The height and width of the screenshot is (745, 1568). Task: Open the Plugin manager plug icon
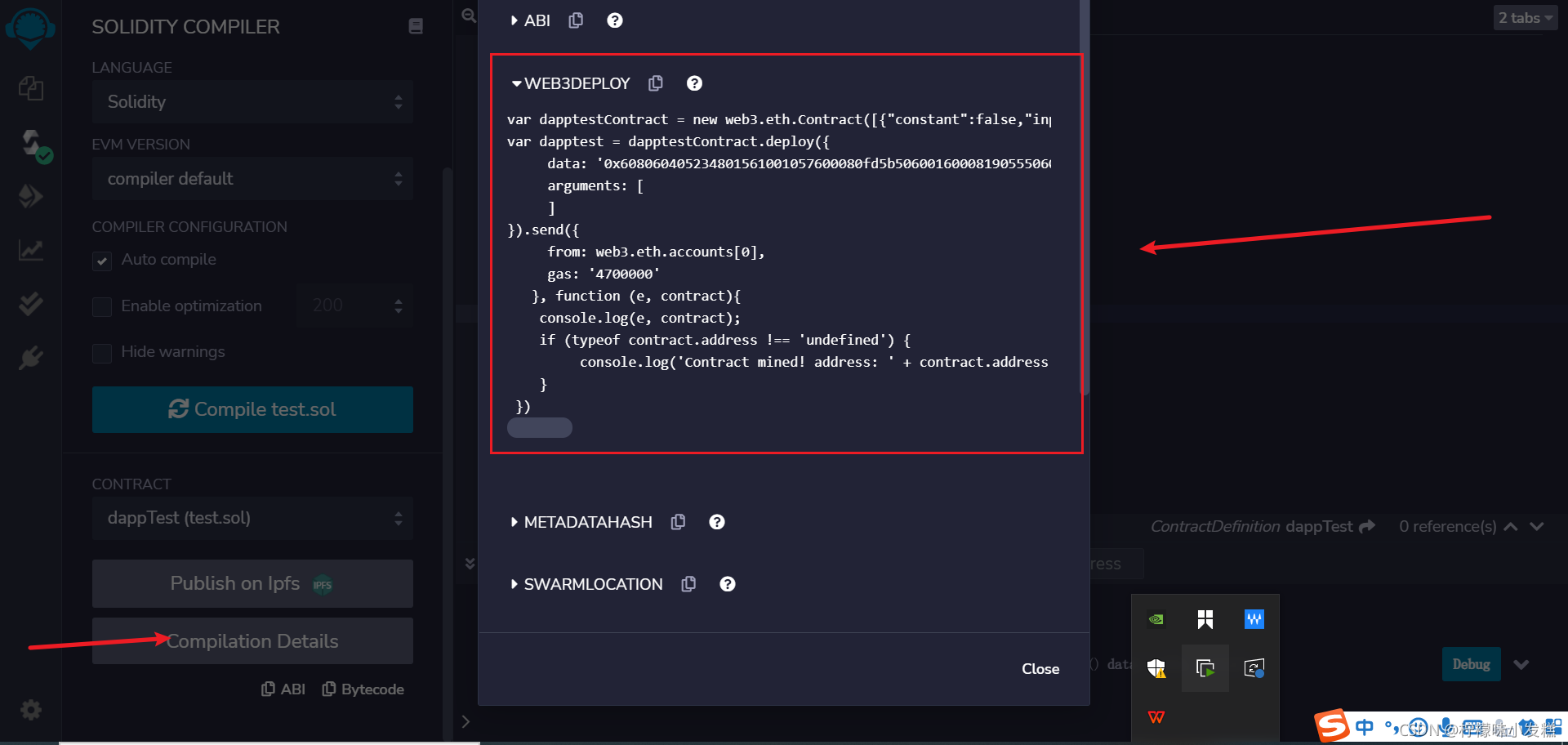click(30, 358)
